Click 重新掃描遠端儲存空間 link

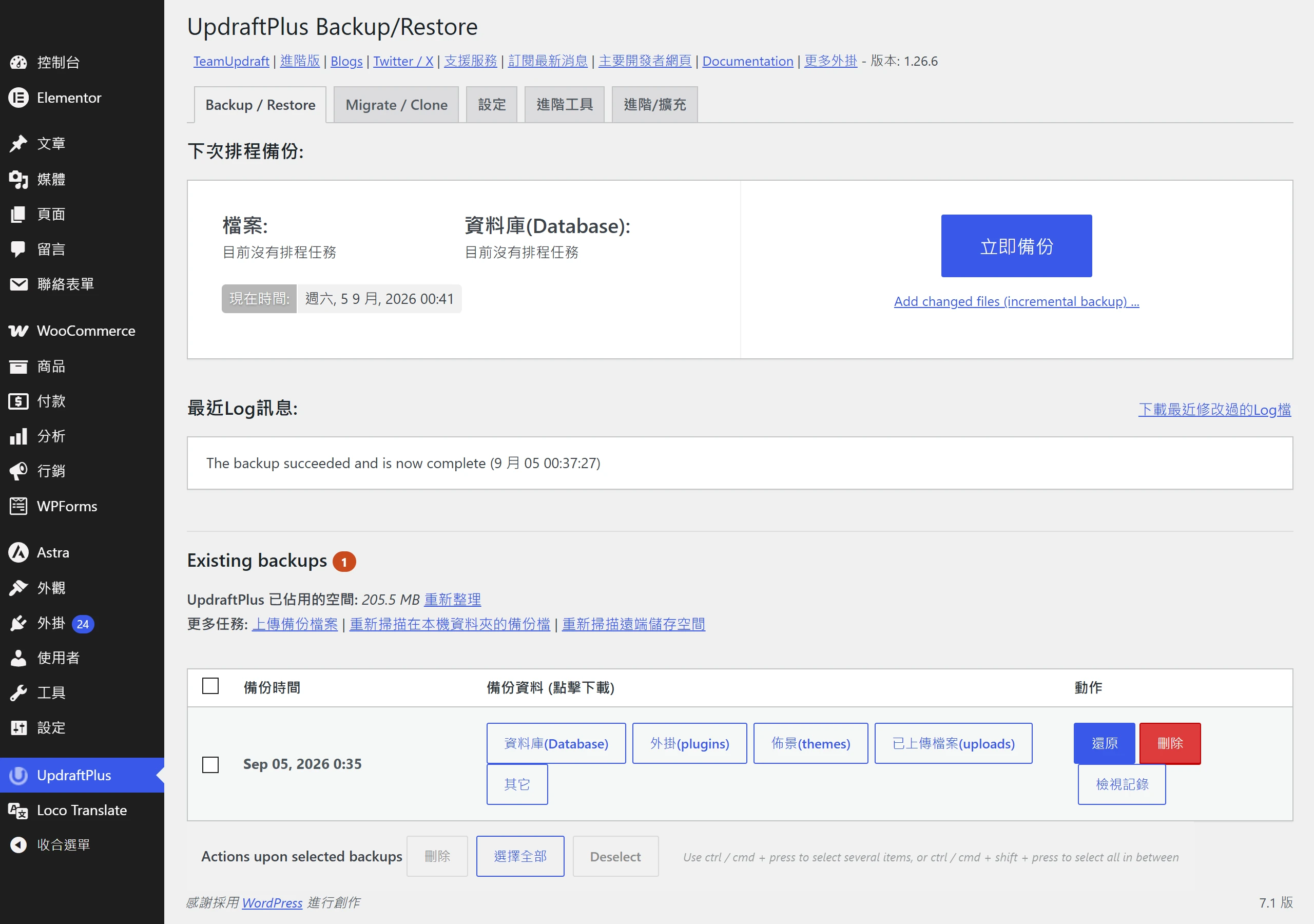(x=633, y=624)
